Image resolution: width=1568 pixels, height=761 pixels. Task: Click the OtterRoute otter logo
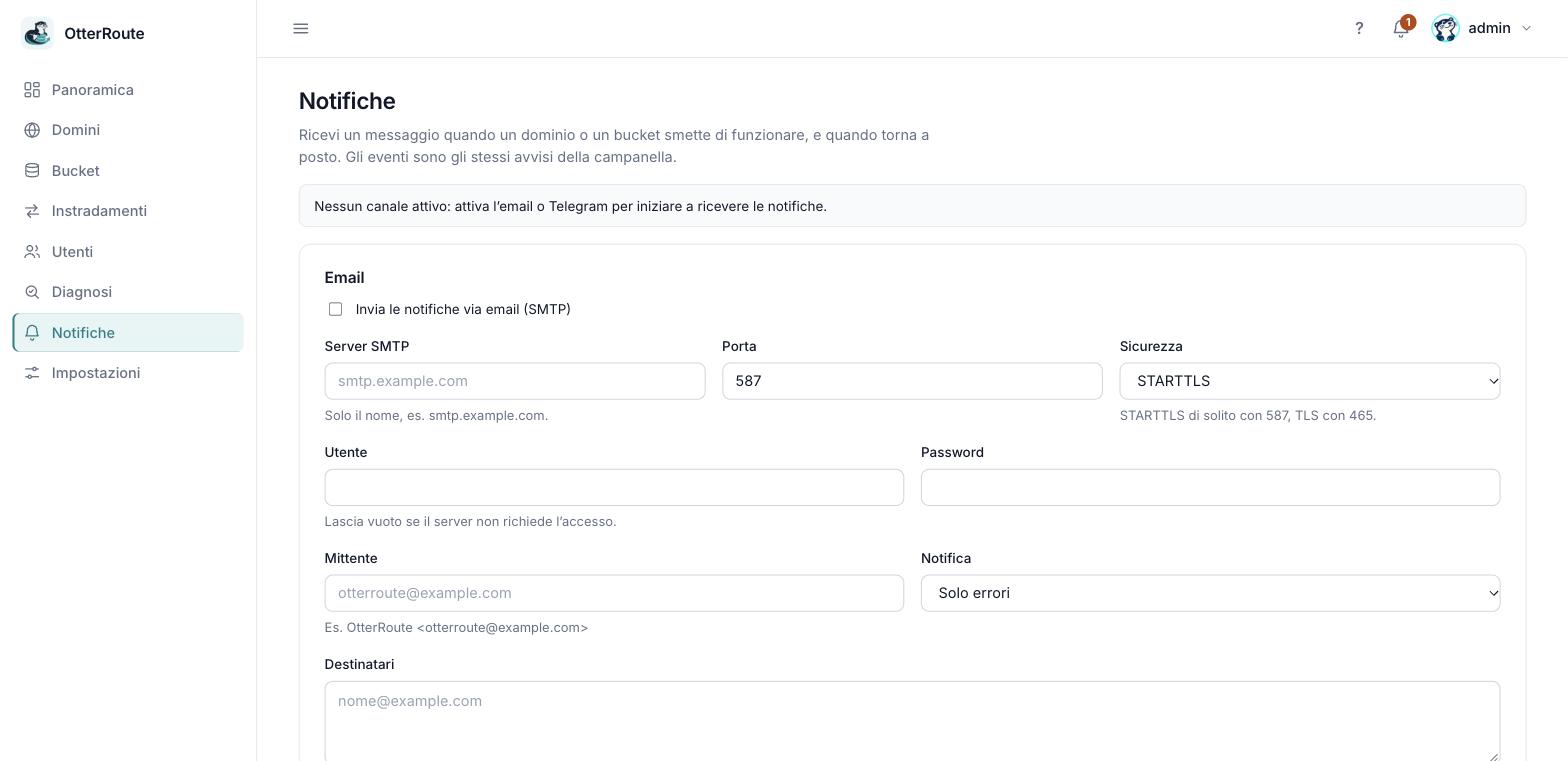[x=37, y=33]
